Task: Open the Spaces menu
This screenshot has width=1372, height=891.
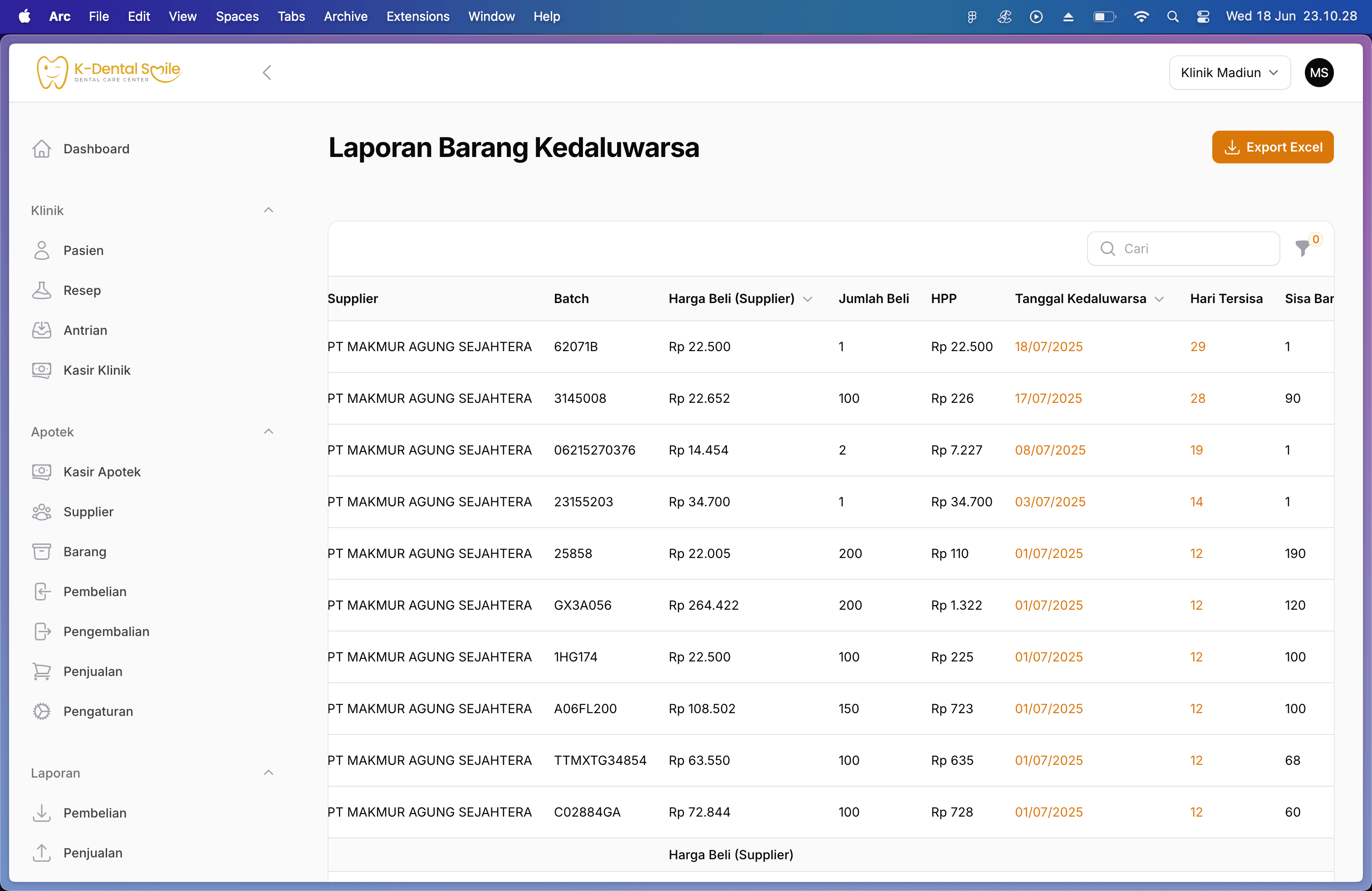Action: coord(237,17)
